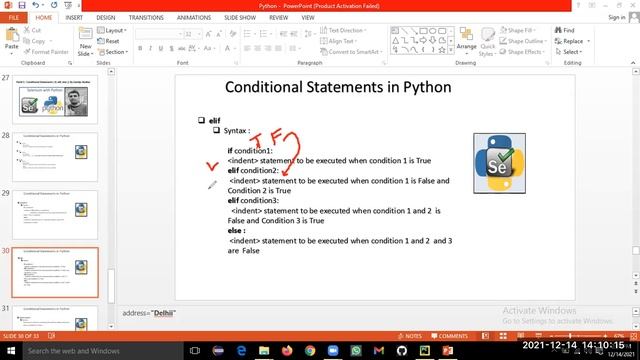Open the FILE tab
This screenshot has width=640, height=360.
13,18
